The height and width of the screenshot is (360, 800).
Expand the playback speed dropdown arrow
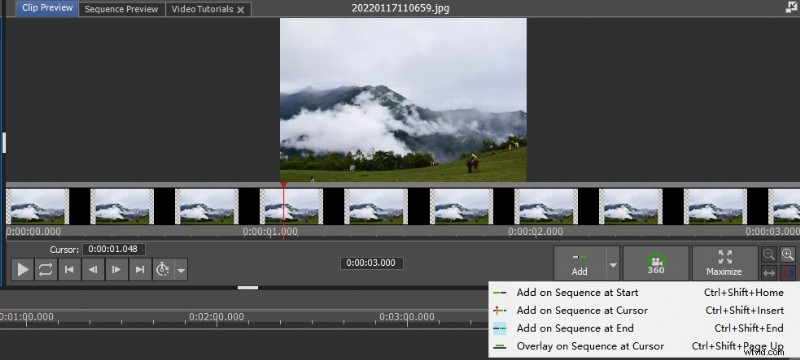pos(181,269)
